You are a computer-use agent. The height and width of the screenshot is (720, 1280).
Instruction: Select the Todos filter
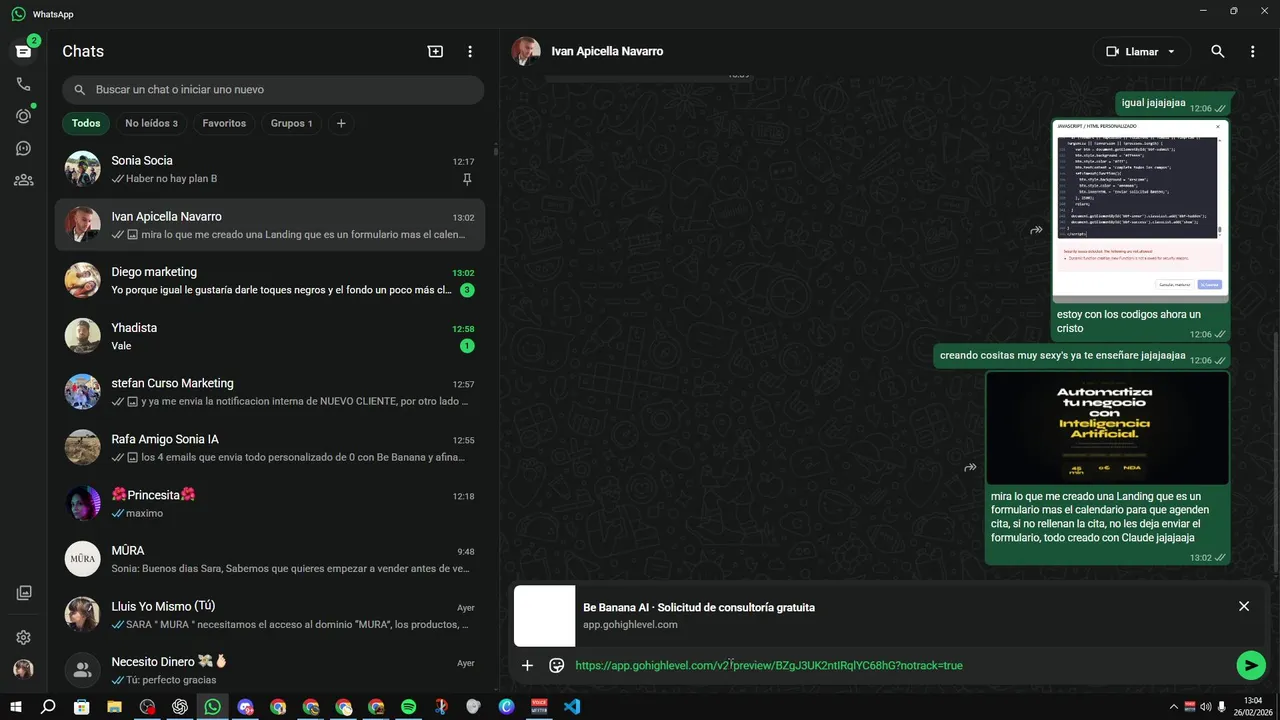[x=86, y=123]
